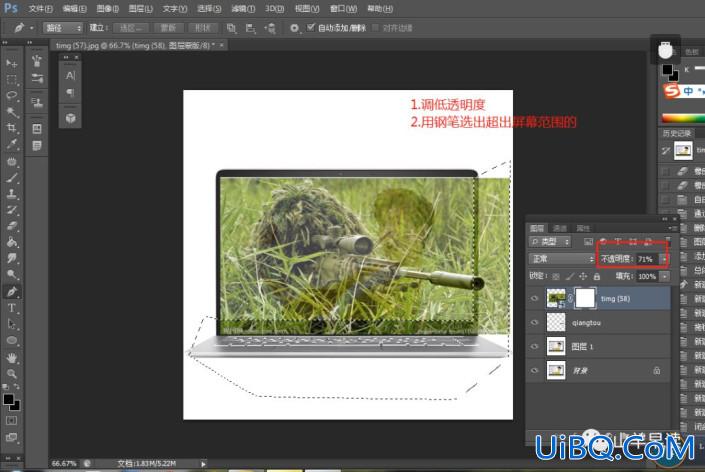
Task: Collapse the left toolbox double-arrow
Action: pos(5,42)
